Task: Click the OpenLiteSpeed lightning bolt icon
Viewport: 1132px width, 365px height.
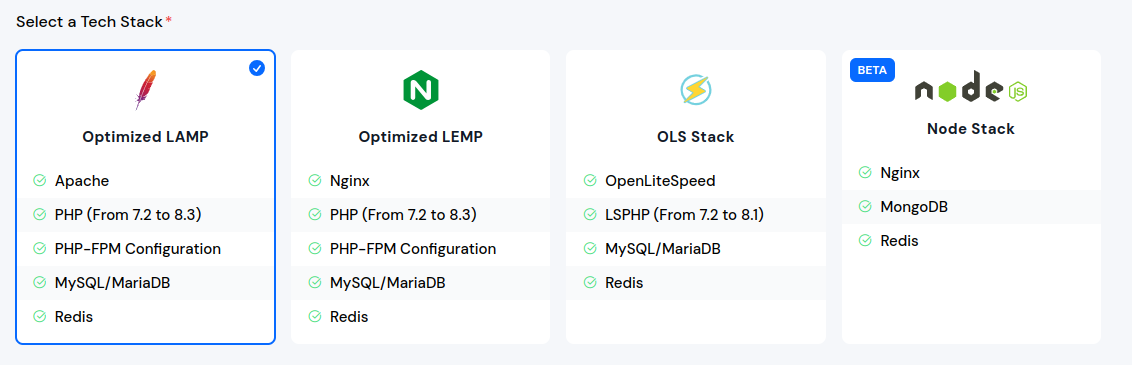Action: (696, 90)
